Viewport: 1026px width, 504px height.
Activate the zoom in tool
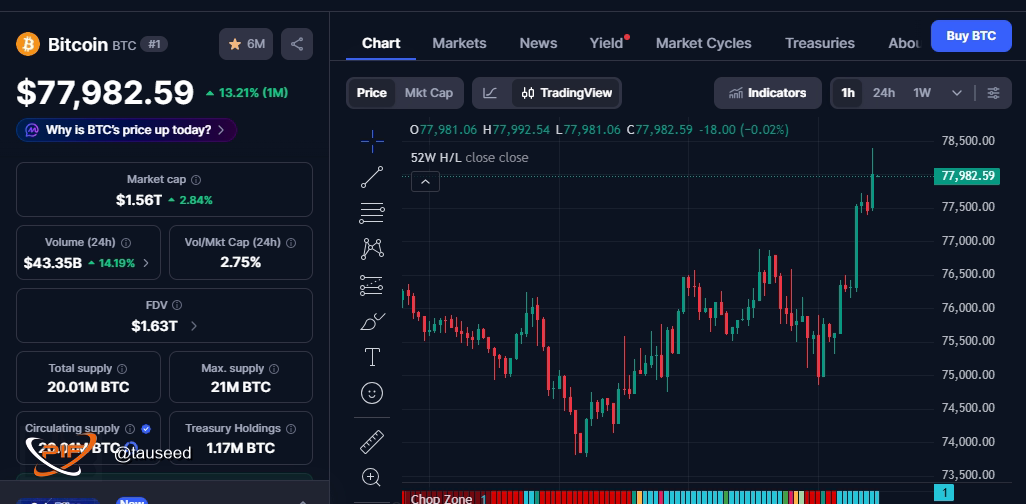[371, 477]
